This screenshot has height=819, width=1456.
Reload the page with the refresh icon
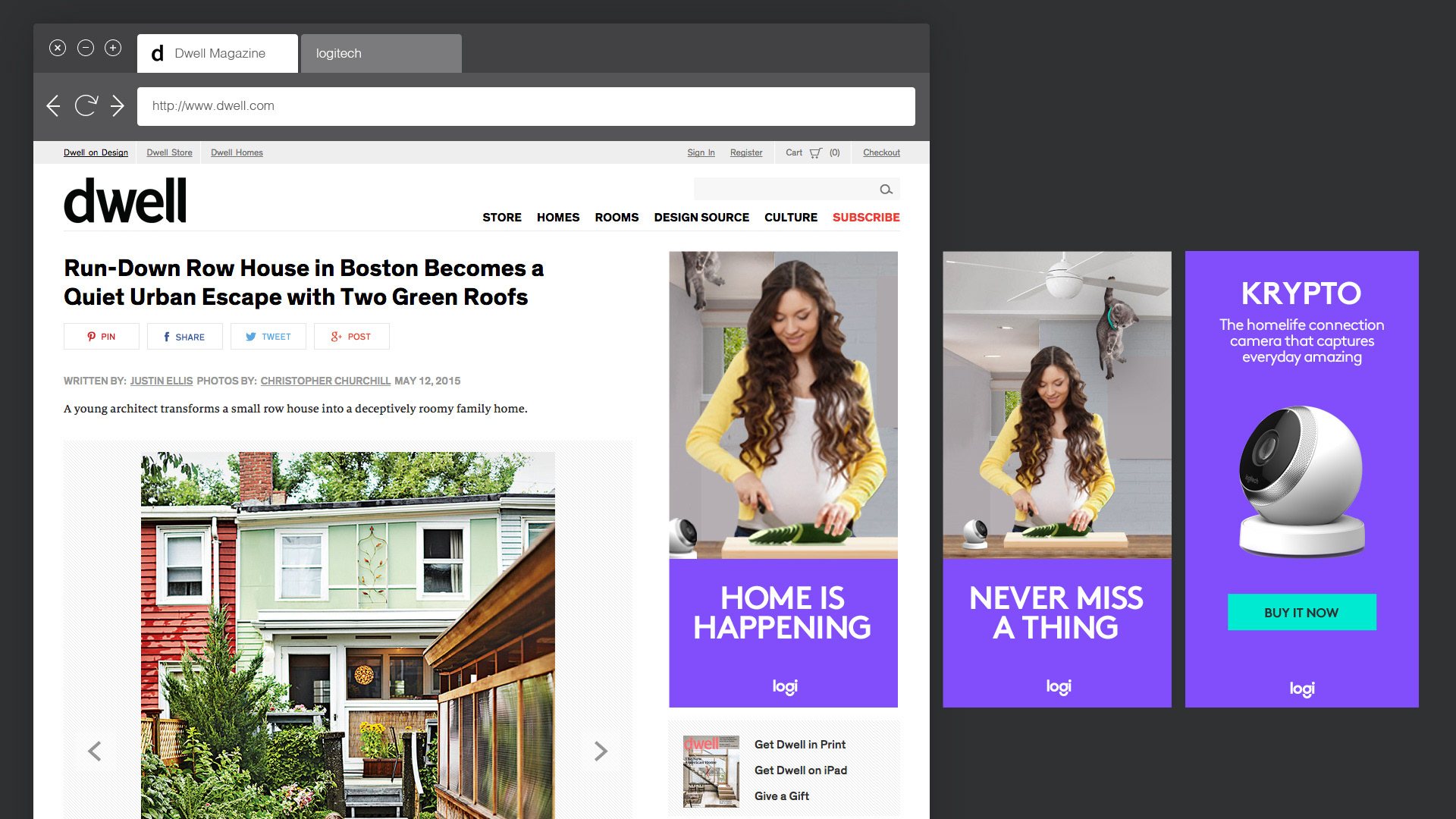pos(86,105)
